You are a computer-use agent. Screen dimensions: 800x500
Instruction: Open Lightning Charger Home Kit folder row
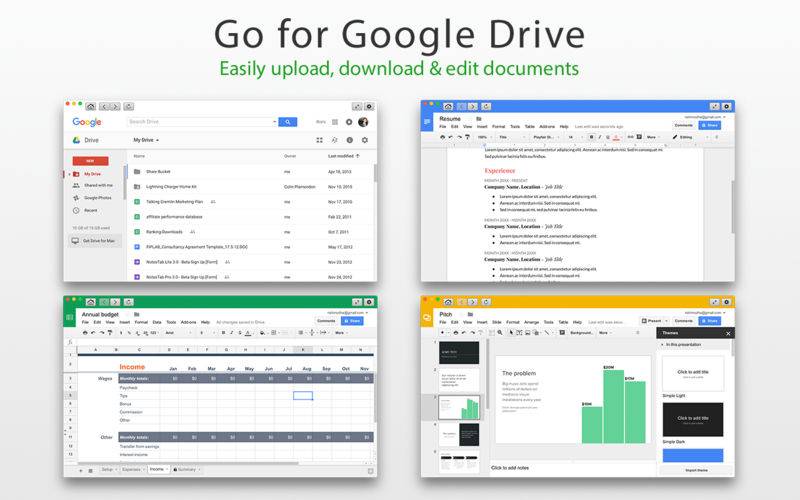[x=250, y=187]
